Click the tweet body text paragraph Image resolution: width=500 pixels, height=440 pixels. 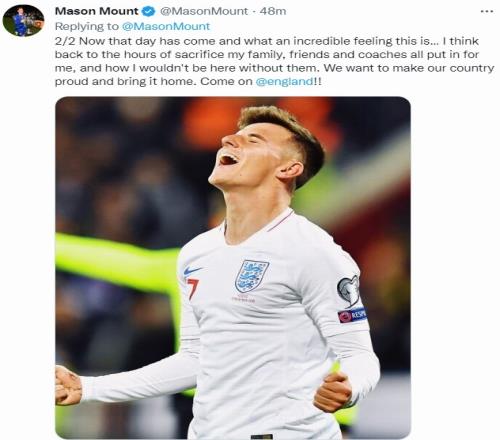click(x=274, y=61)
